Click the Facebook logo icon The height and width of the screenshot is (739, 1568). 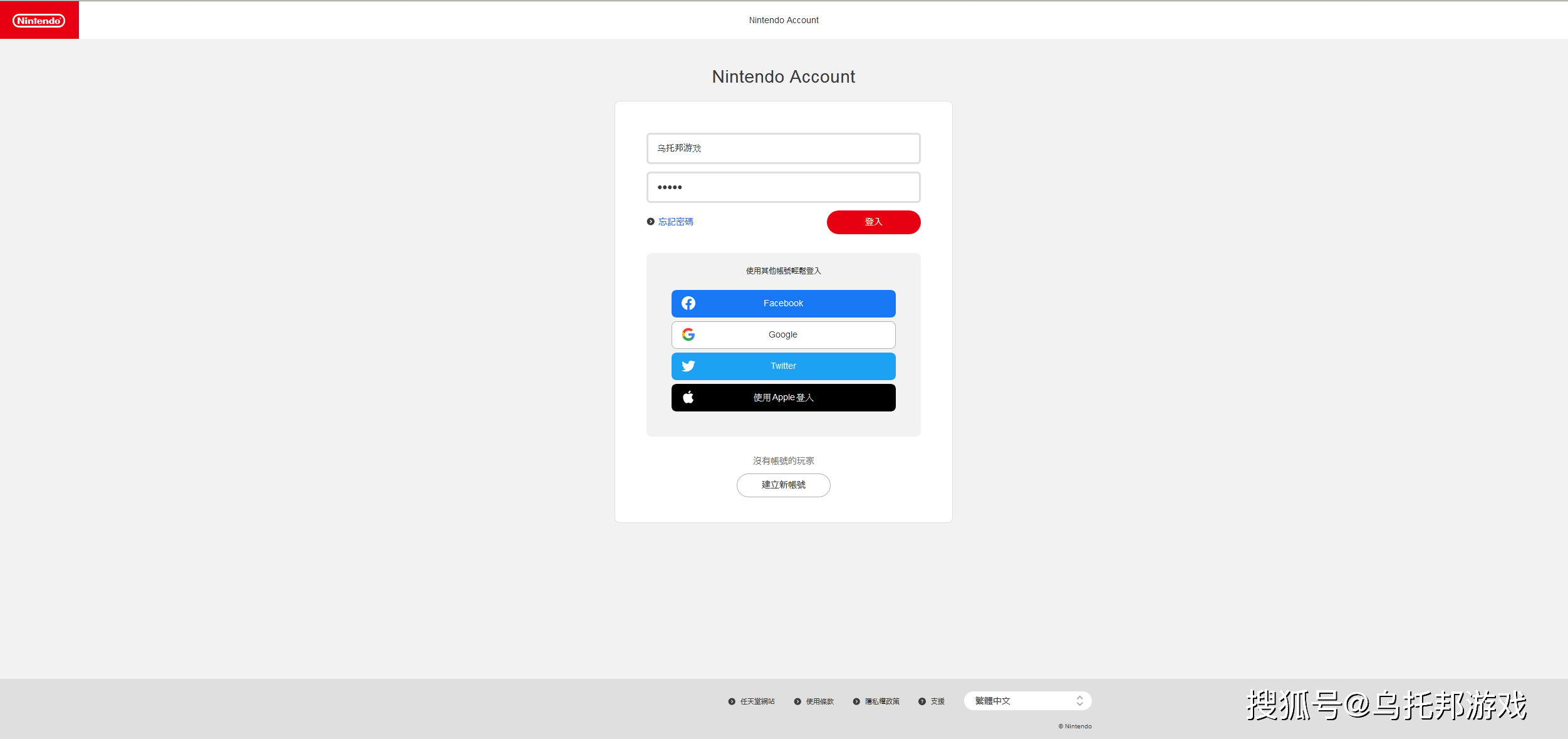pyautogui.click(x=688, y=303)
